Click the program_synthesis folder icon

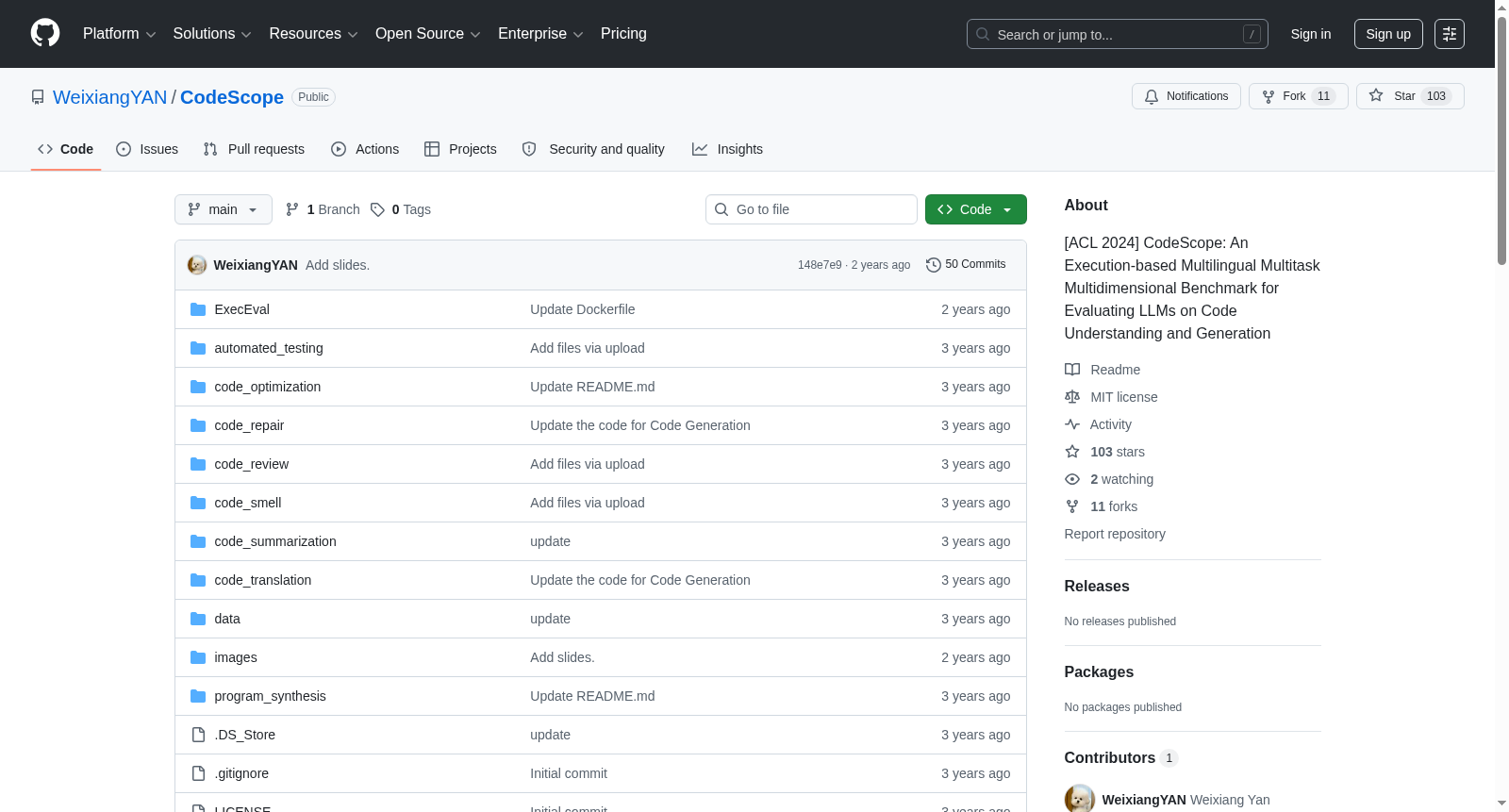(x=198, y=696)
